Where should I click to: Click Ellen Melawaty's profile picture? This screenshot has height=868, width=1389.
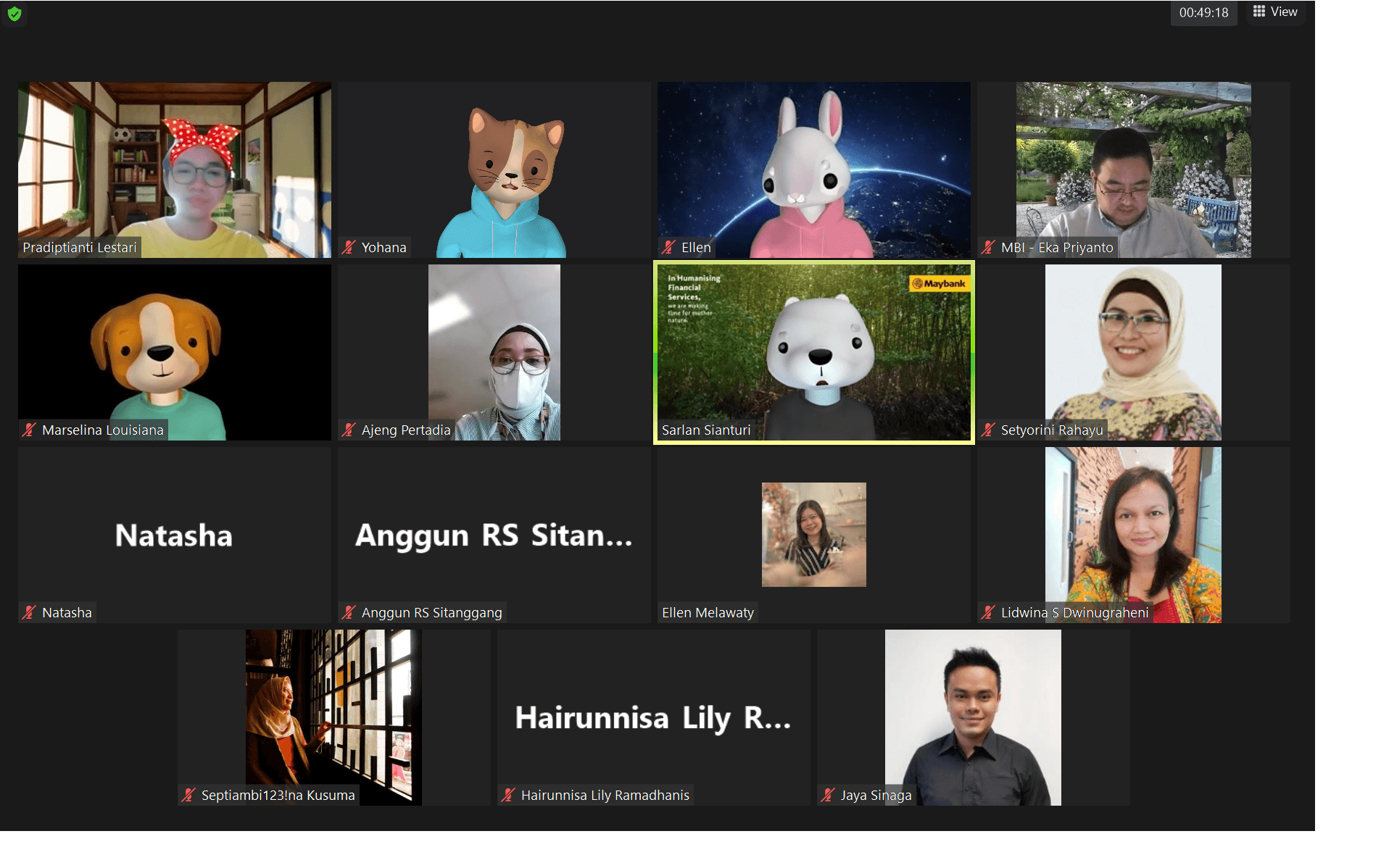point(813,535)
